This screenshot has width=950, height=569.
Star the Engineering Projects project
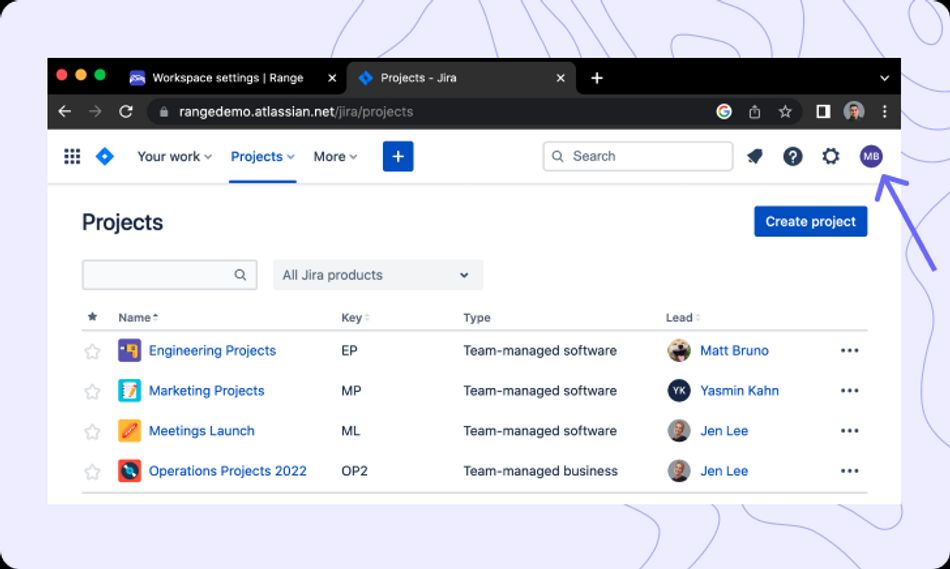pos(92,351)
